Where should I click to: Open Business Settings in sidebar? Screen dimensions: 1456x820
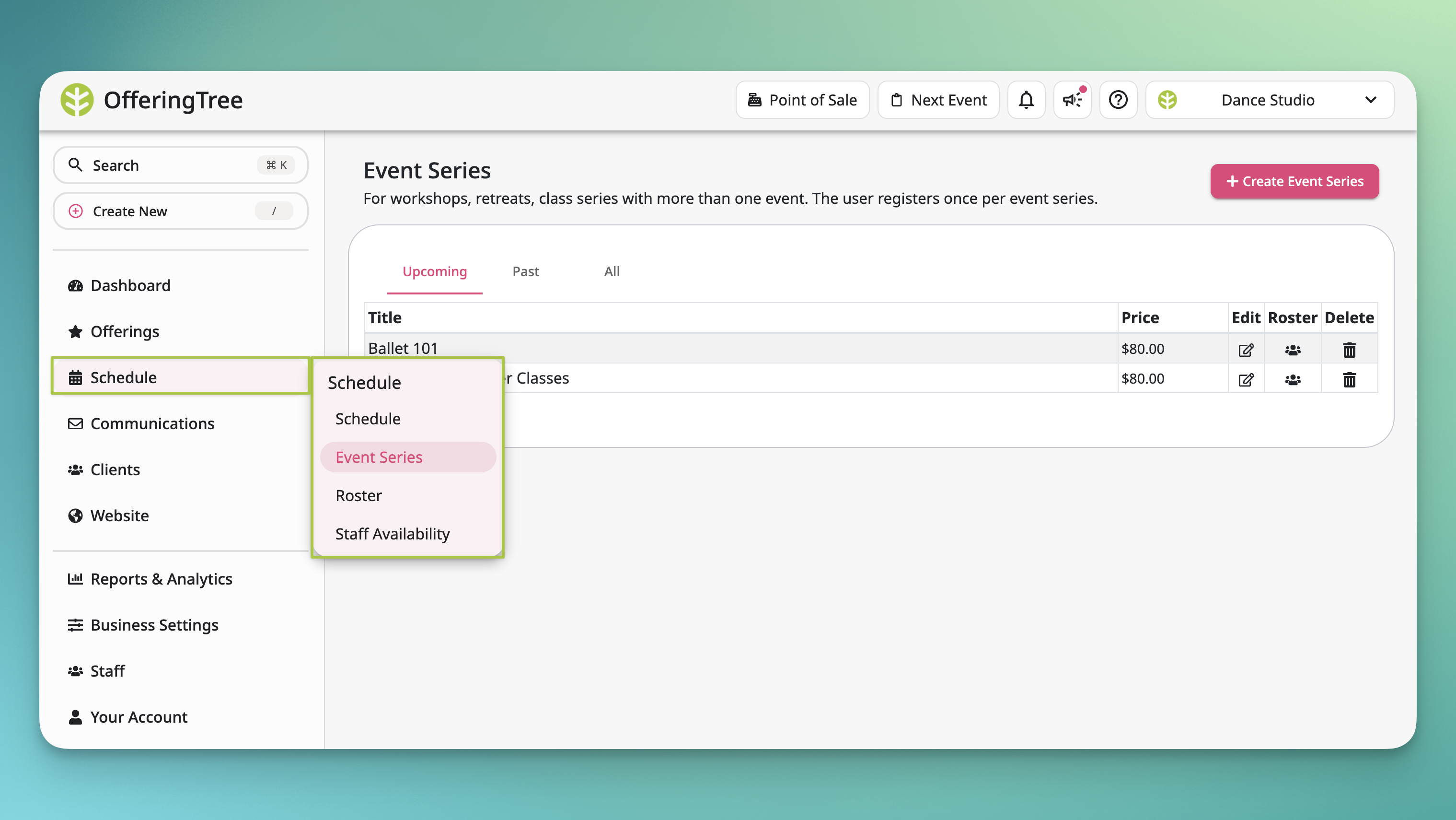coord(154,625)
